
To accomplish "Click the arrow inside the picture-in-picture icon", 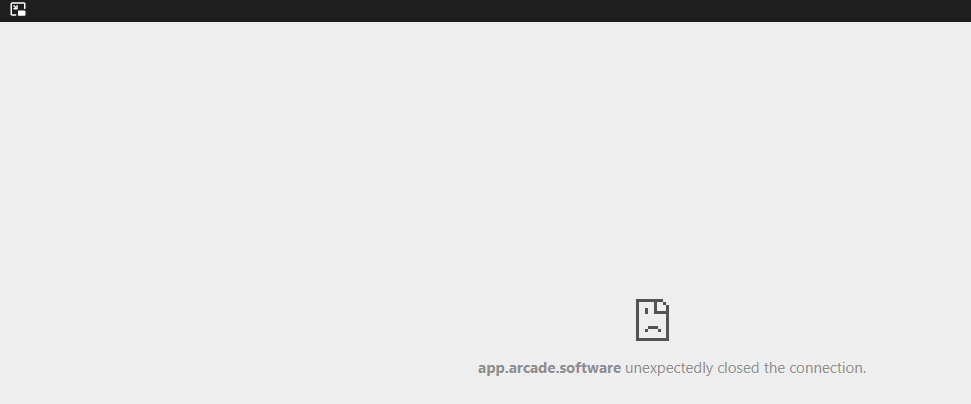I will 15,7.
